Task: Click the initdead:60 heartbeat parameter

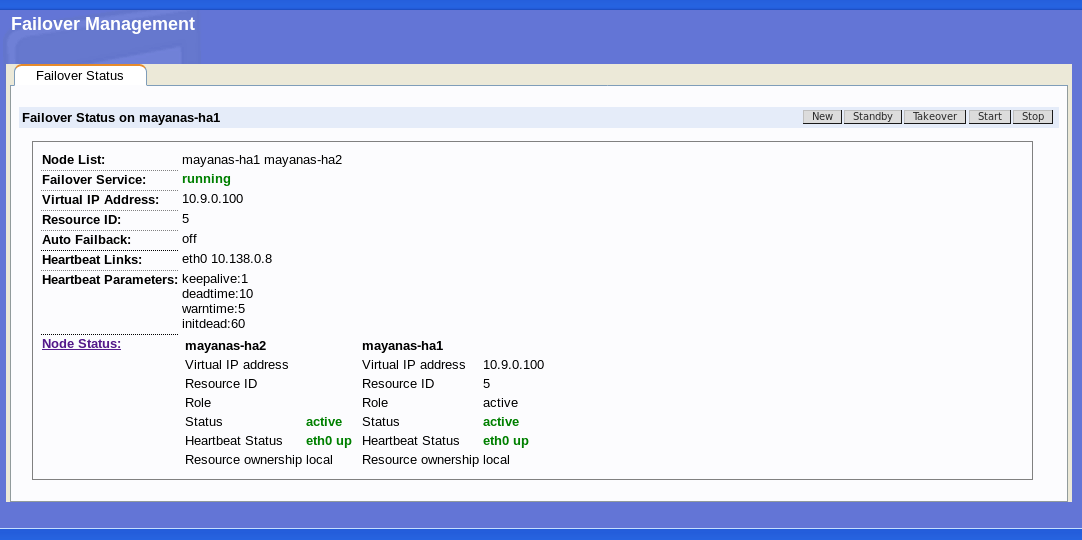Action: [x=213, y=324]
